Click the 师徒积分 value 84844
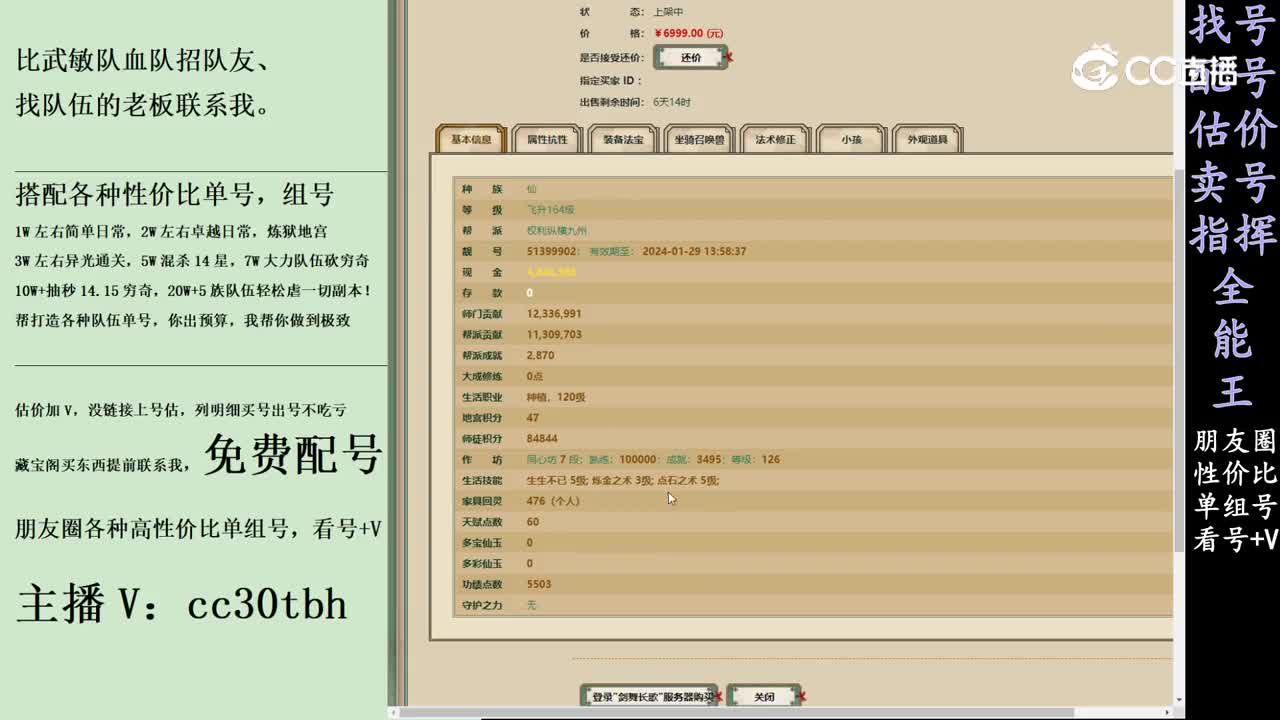Image resolution: width=1280 pixels, height=720 pixels. point(542,439)
